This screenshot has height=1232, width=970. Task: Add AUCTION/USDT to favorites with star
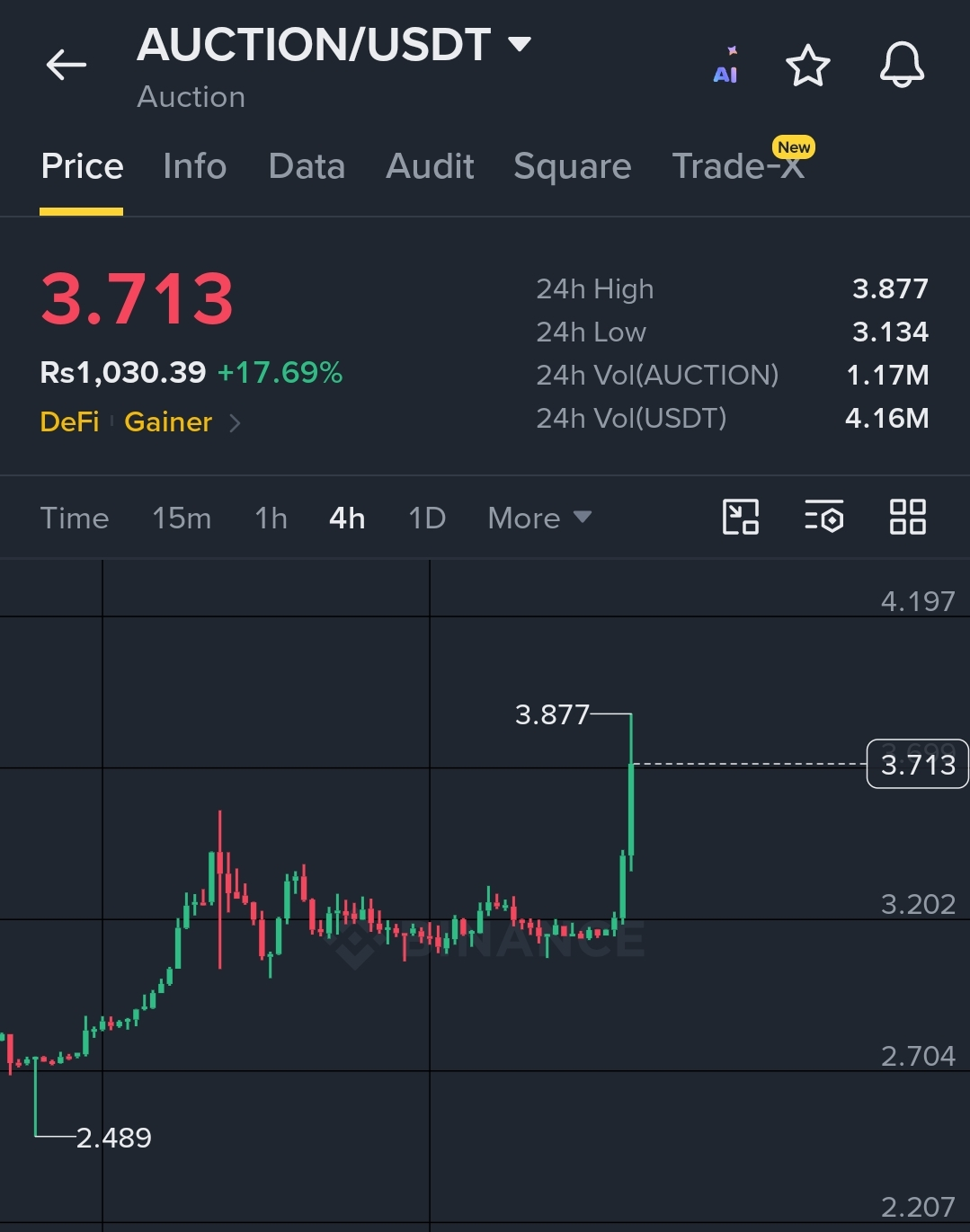pos(807,66)
